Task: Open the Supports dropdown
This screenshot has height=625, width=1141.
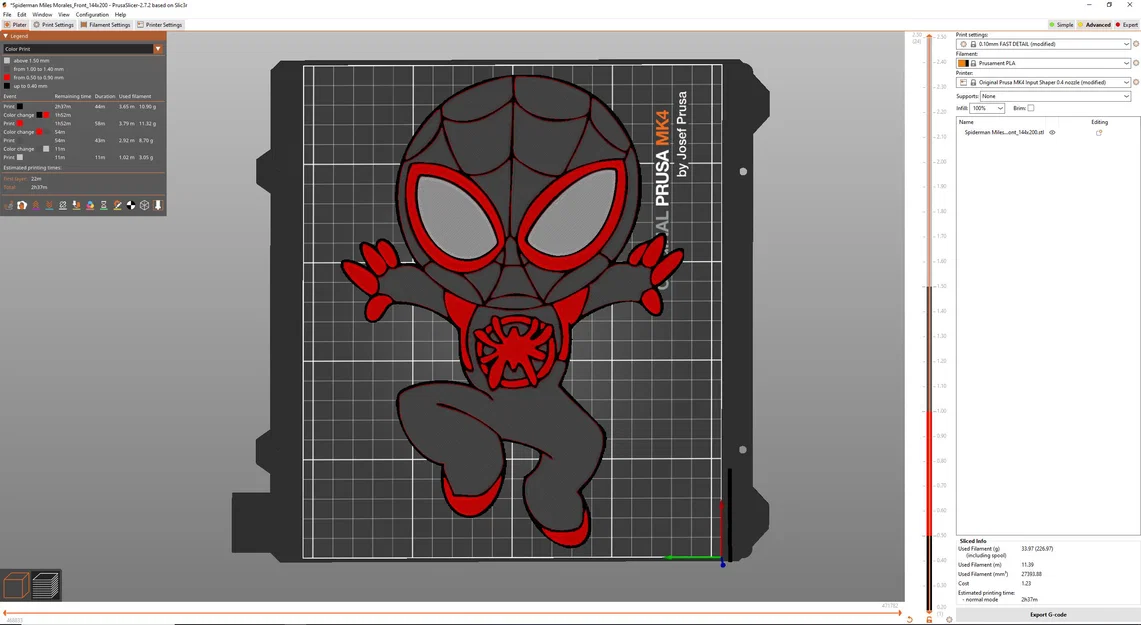Action: click(1055, 96)
